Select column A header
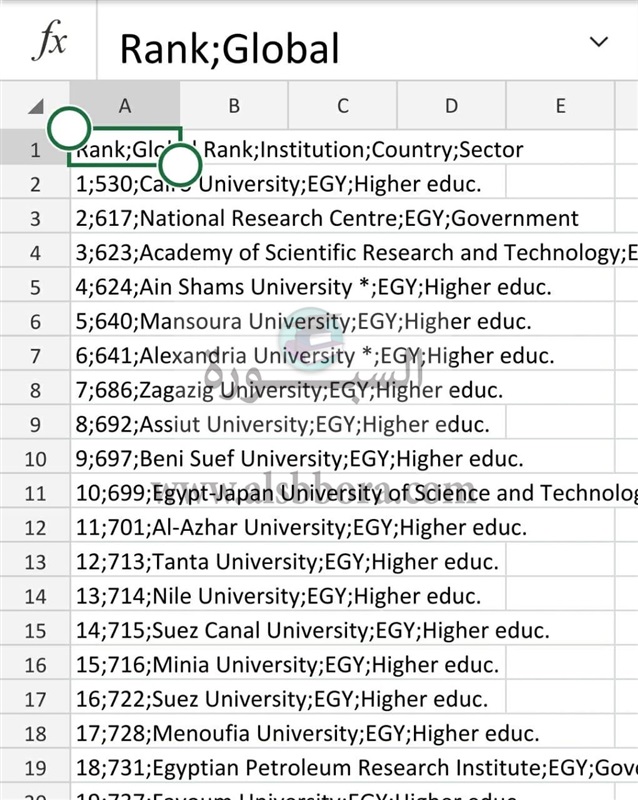The image size is (638, 800). tap(125, 106)
